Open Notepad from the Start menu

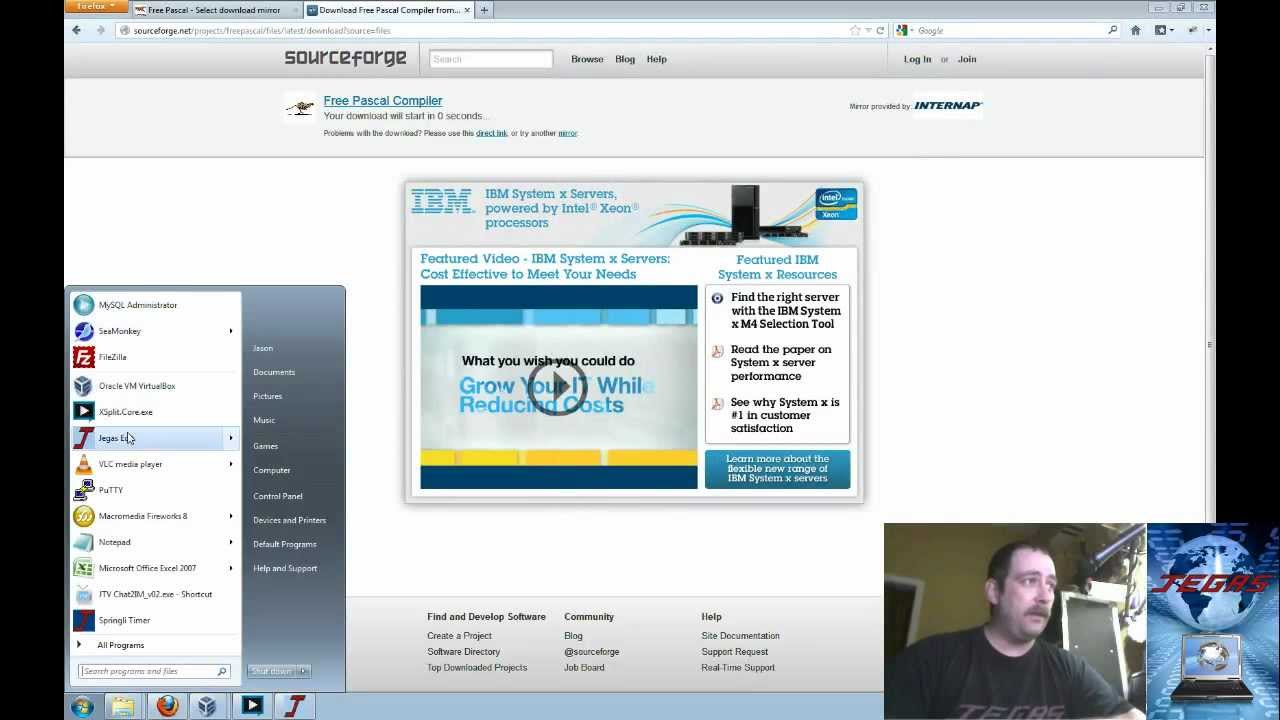tap(155, 542)
